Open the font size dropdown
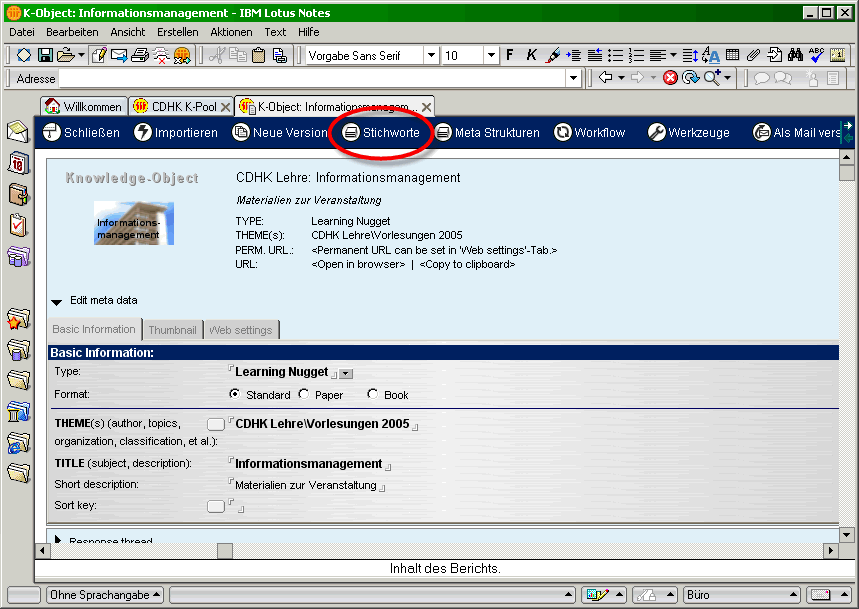859x609 pixels. coord(491,55)
